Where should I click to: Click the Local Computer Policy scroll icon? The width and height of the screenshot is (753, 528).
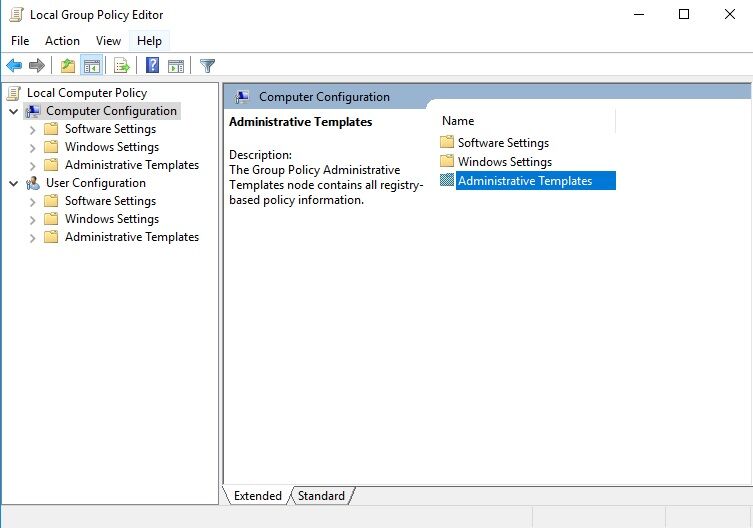coord(14,93)
